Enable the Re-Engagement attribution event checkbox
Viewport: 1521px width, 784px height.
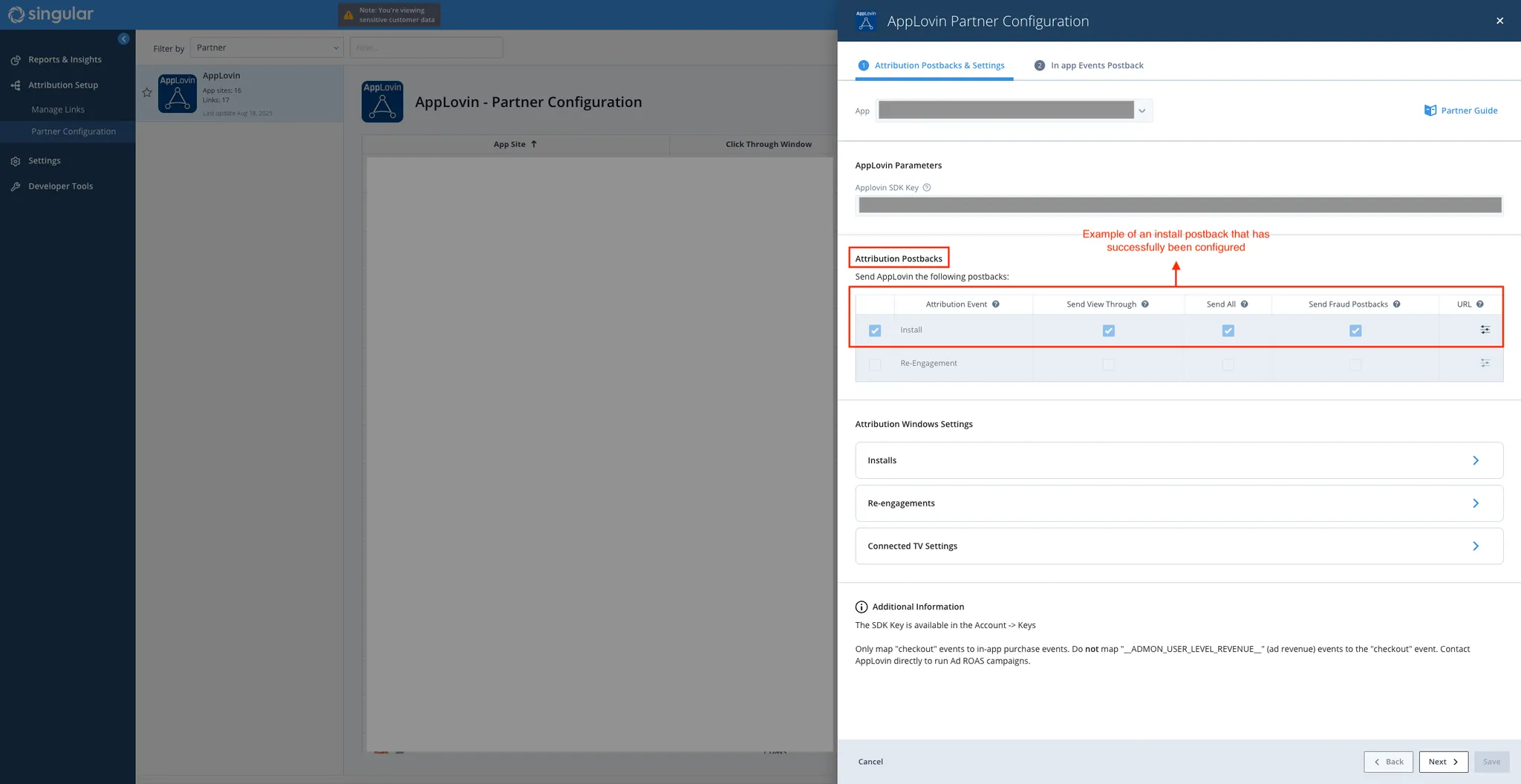click(x=875, y=365)
